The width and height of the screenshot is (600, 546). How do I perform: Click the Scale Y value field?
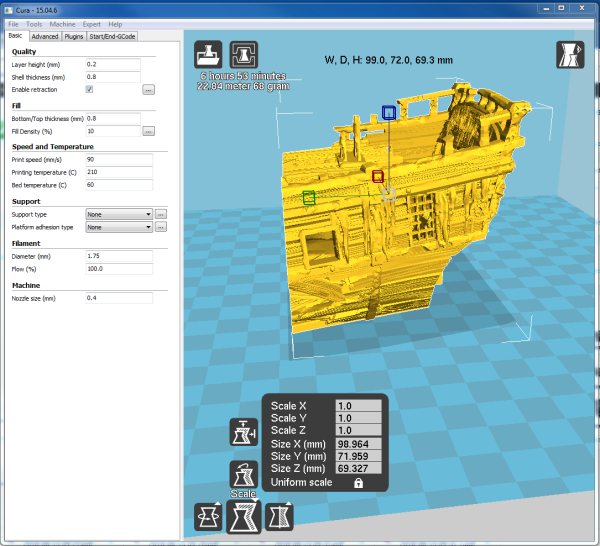359,418
